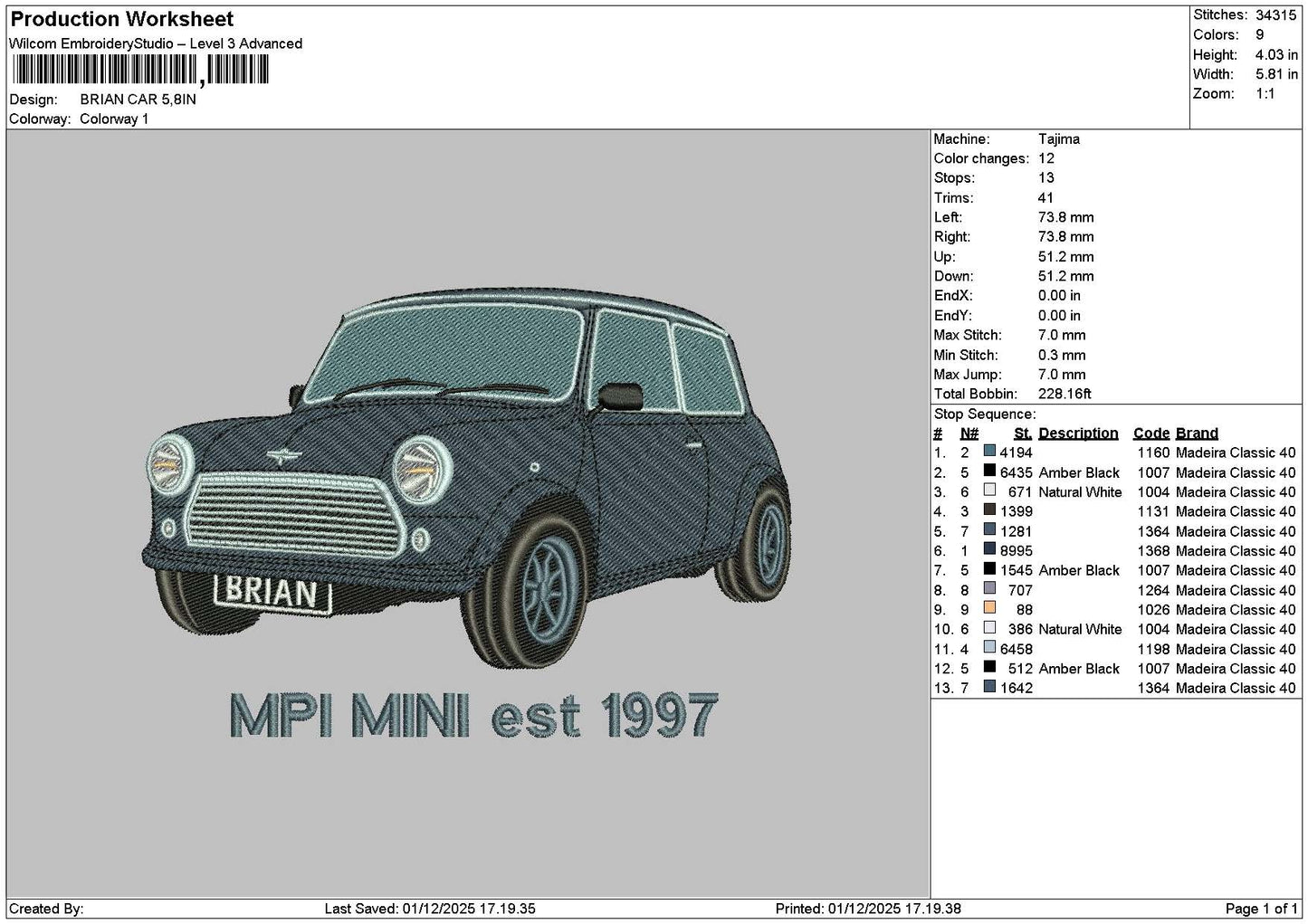Click the 'Right:' measurement label
Image resolution: width=1308 pixels, height=924 pixels.
click(x=952, y=237)
